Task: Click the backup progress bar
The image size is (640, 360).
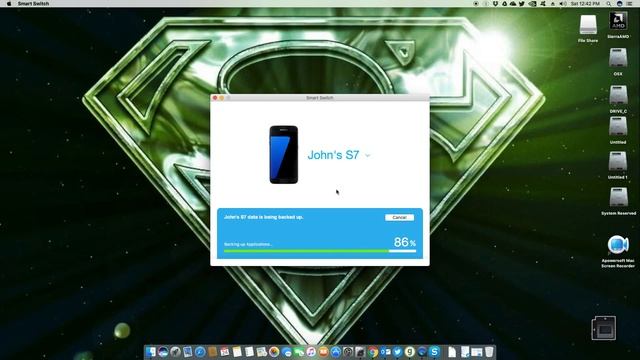Action: (320, 251)
